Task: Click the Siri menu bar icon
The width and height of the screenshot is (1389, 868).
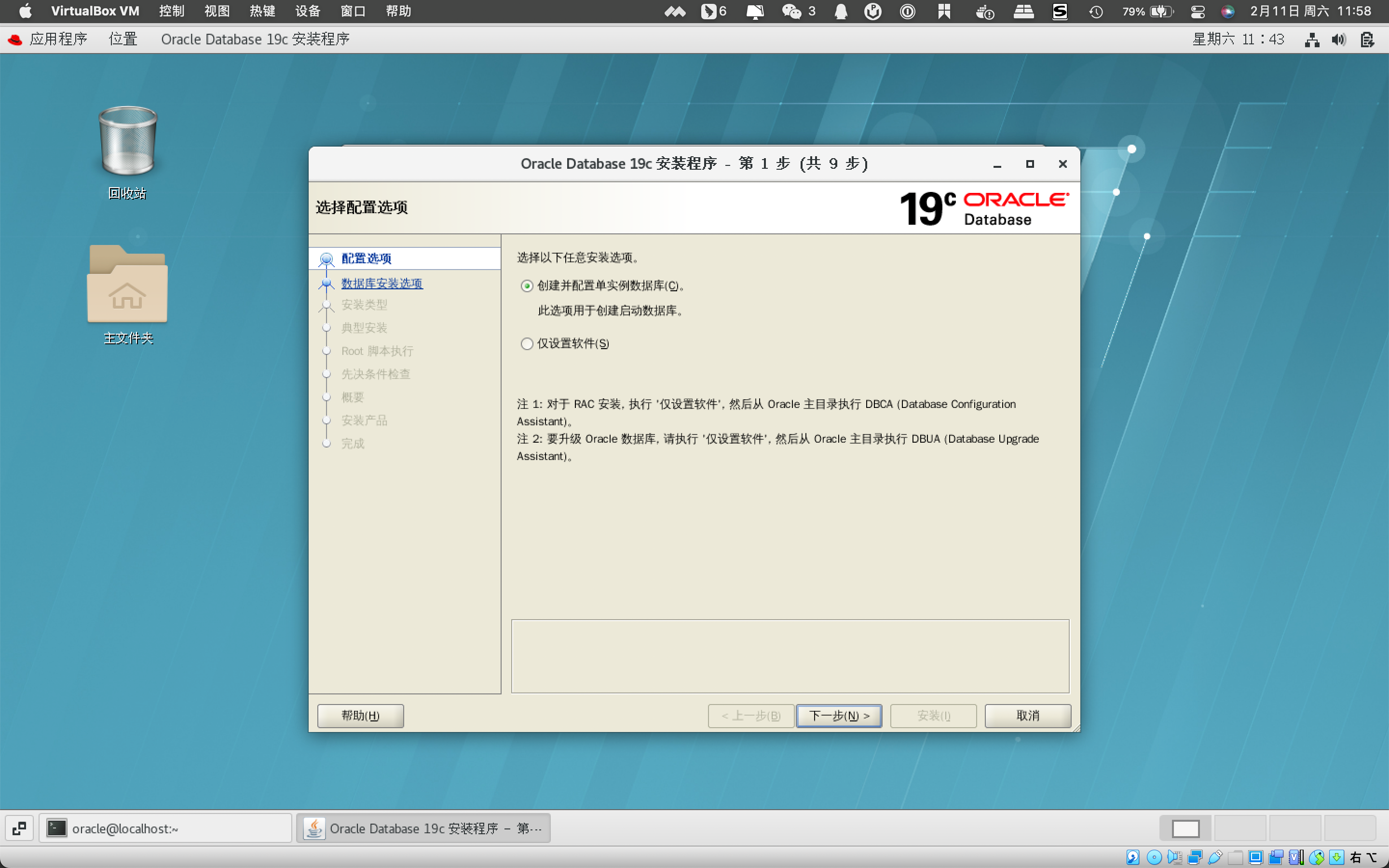Action: coord(1228,11)
